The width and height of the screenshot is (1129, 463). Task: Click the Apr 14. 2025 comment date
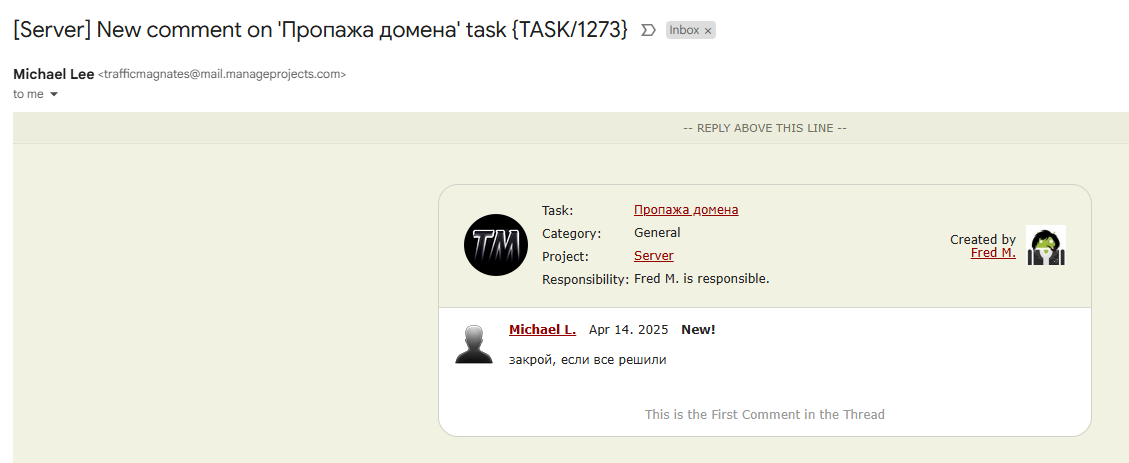coord(628,329)
